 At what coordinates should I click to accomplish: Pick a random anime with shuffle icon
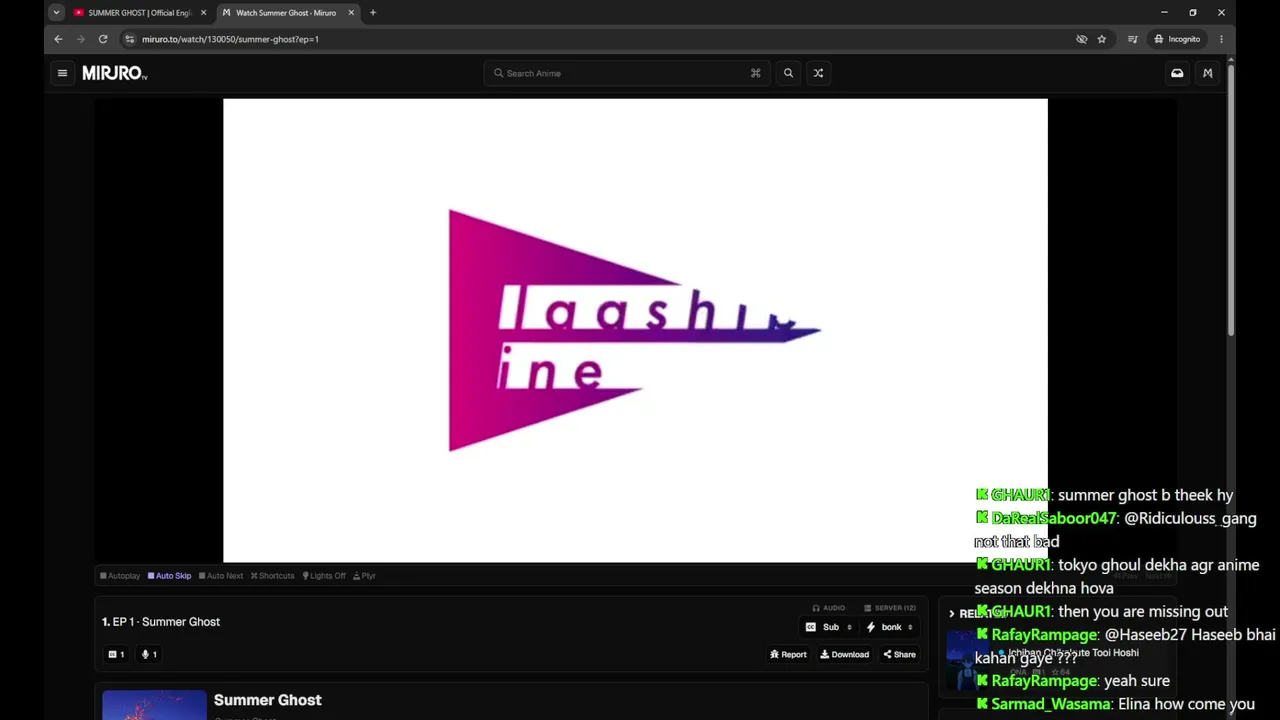818,73
